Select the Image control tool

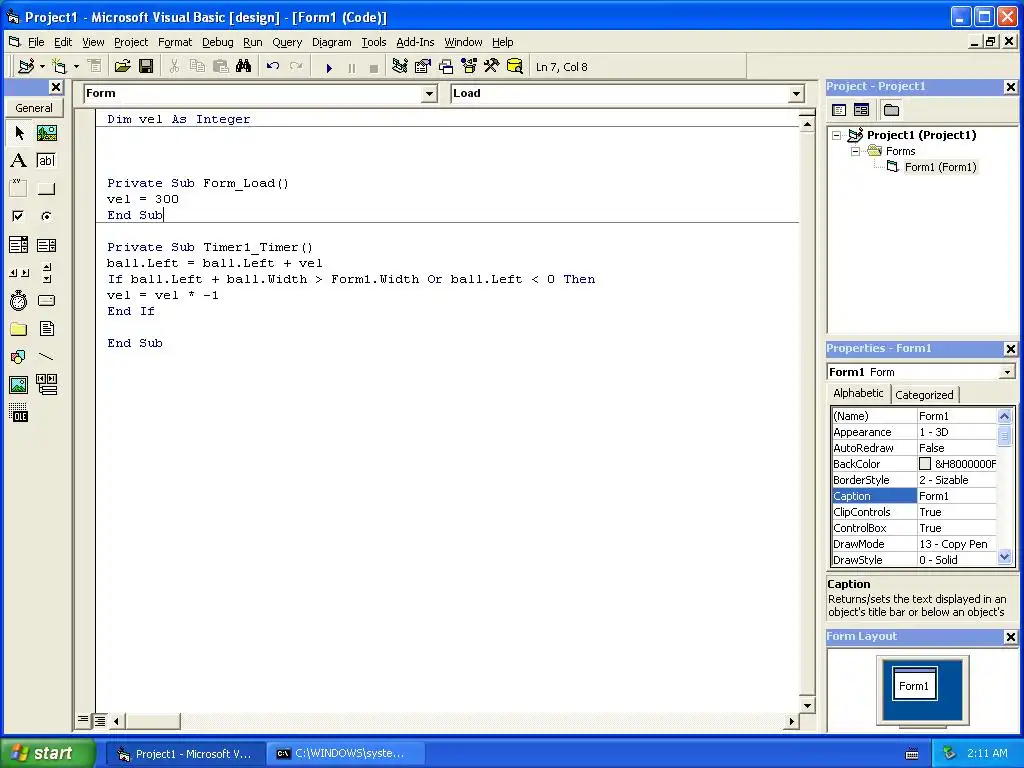click(19, 385)
